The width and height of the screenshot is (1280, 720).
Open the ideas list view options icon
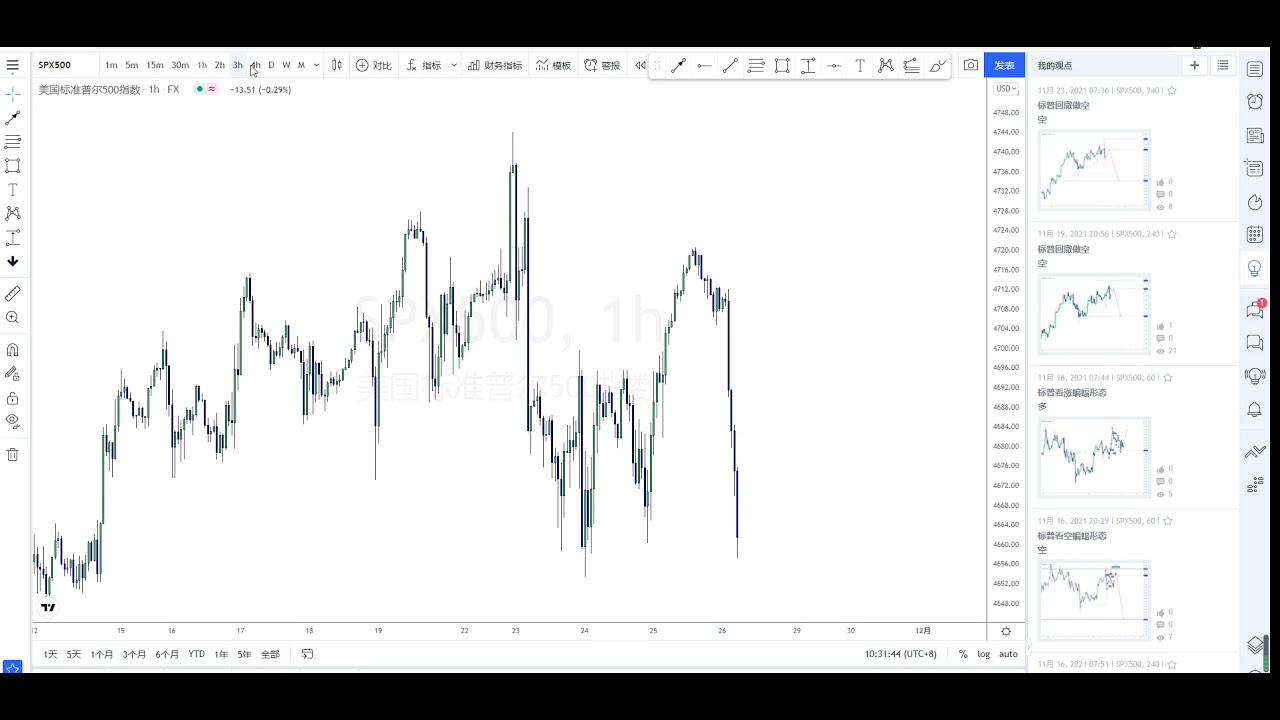click(x=1222, y=65)
